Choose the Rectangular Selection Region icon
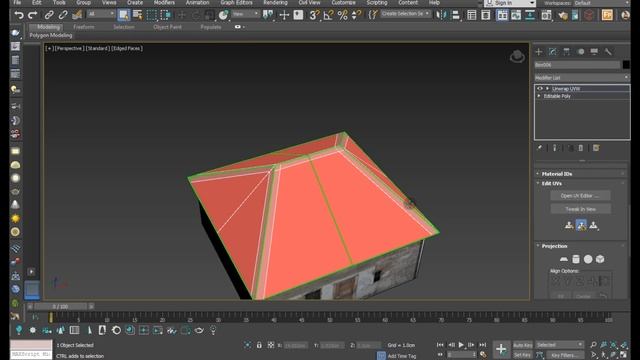This screenshot has width=640, height=360. [152, 15]
